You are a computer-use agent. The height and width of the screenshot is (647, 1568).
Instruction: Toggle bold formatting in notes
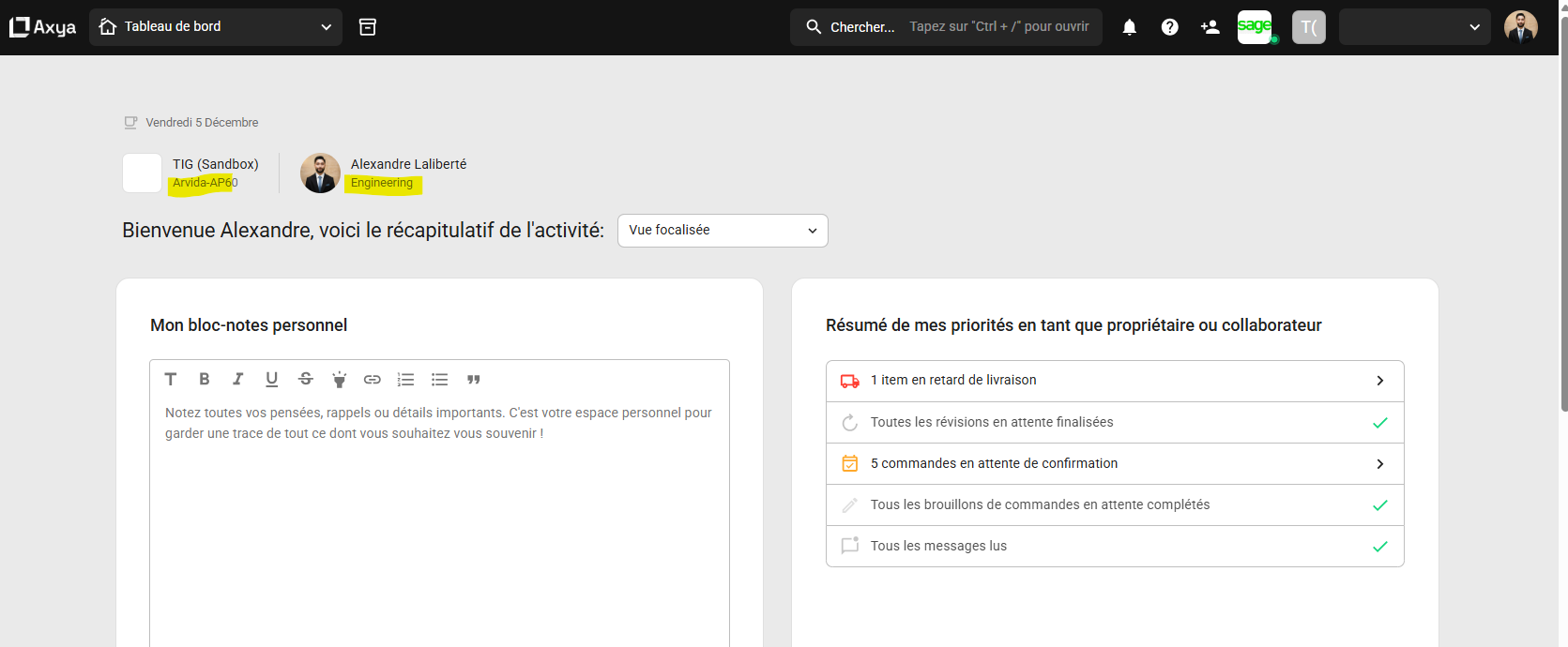pos(204,380)
